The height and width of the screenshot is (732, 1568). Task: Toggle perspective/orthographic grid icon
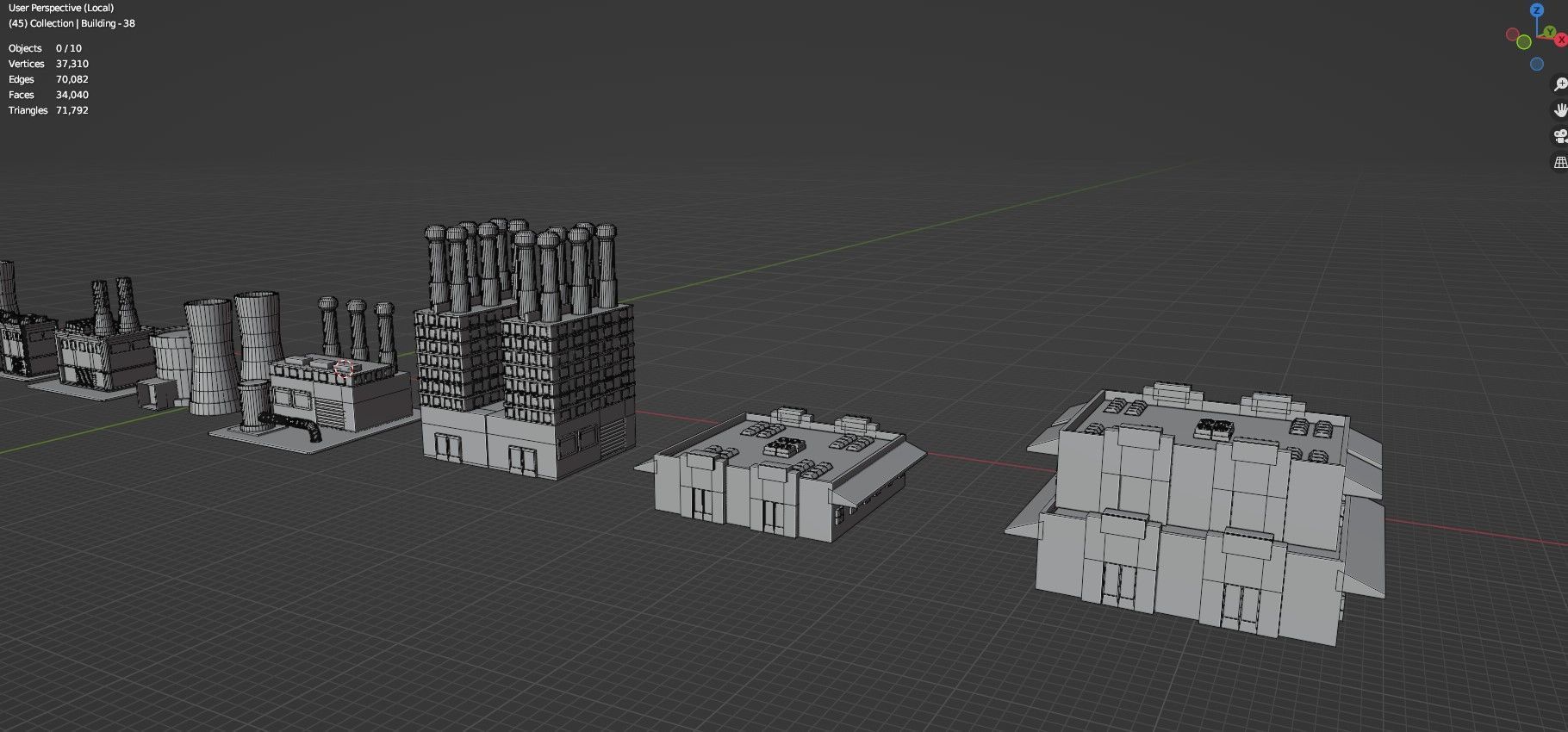[x=1559, y=162]
